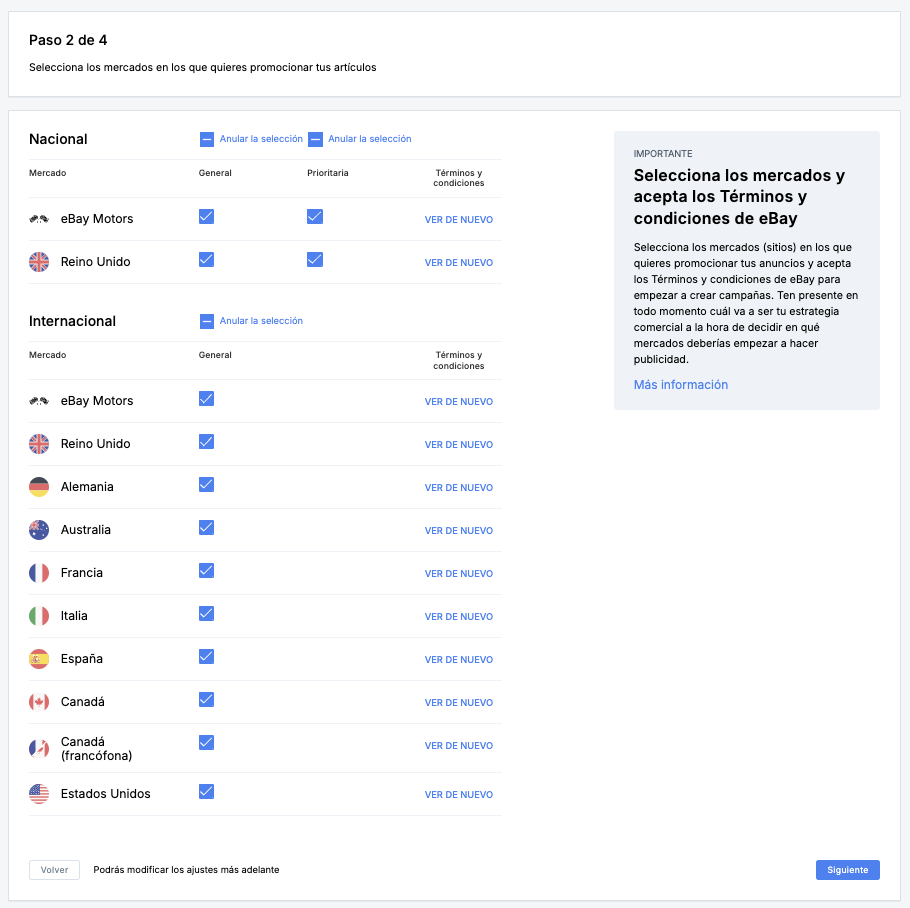
Task: Go back with the Volver button
Action: click(x=54, y=870)
